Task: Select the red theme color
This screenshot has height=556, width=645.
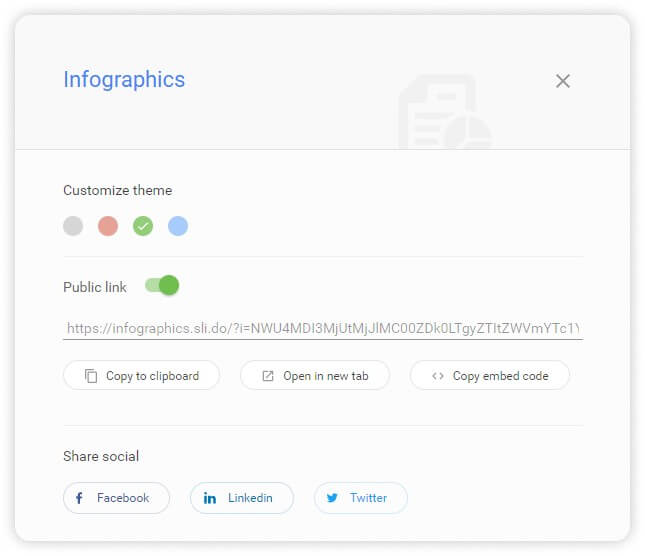Action: 108,226
